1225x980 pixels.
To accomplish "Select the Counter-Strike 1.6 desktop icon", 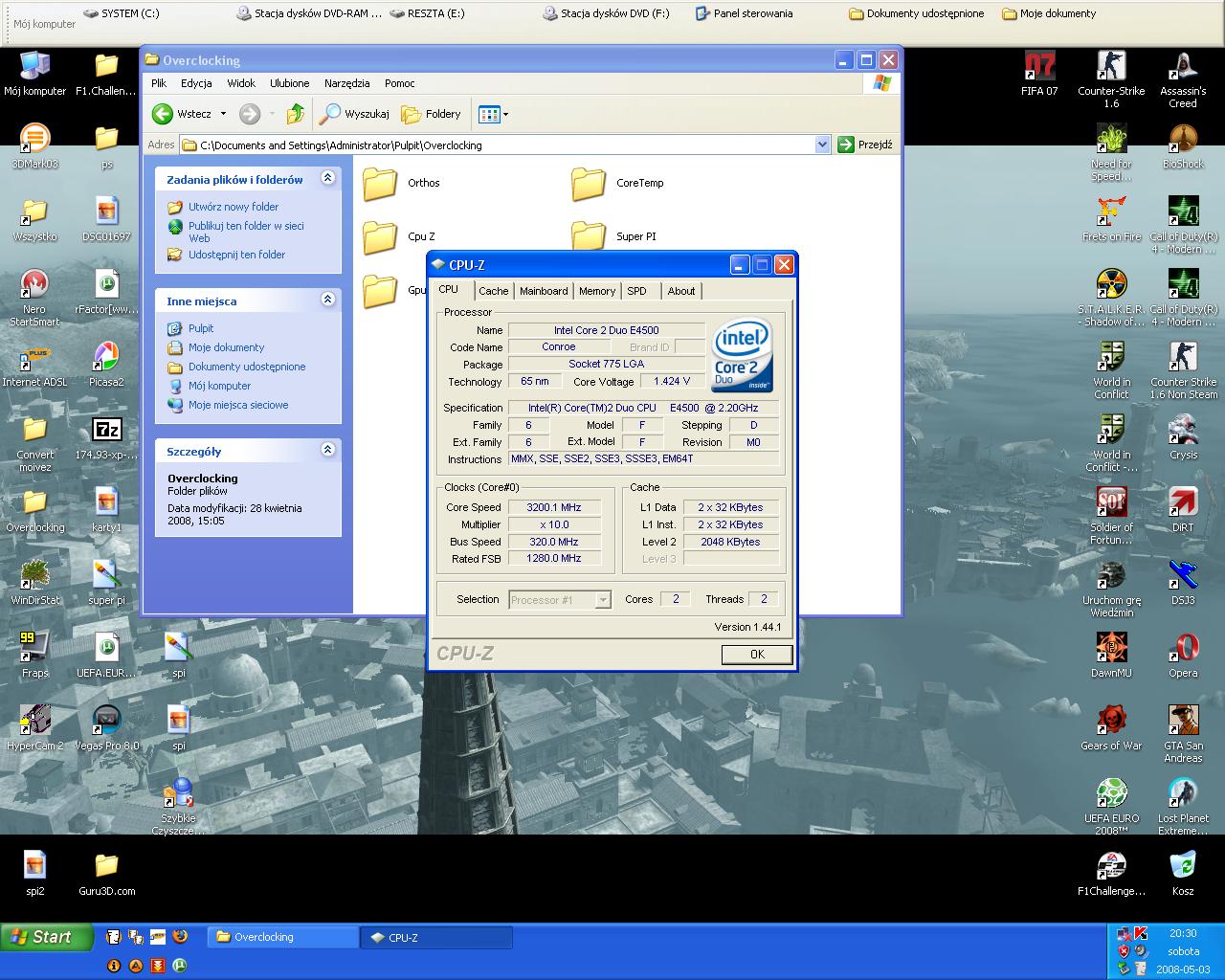I will click(x=1111, y=79).
